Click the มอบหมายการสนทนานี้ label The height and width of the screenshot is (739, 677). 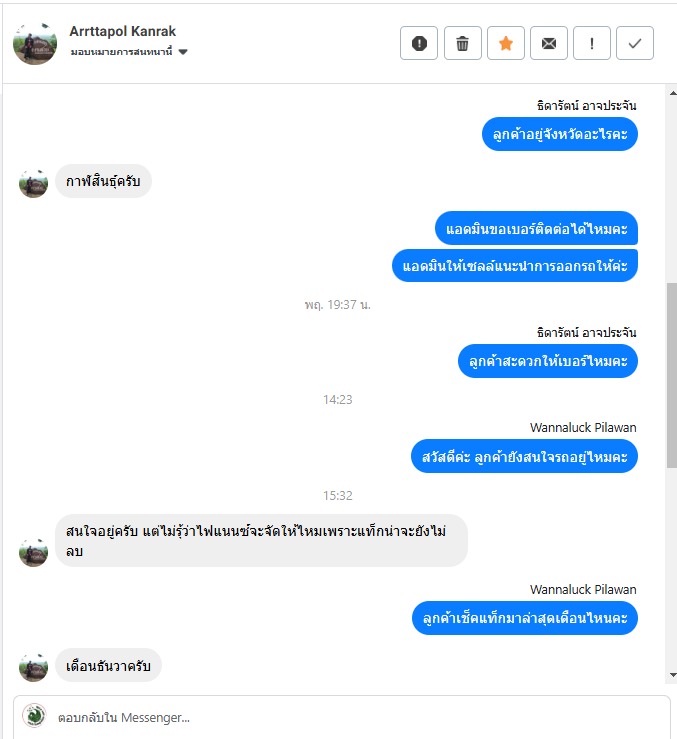click(x=122, y=52)
